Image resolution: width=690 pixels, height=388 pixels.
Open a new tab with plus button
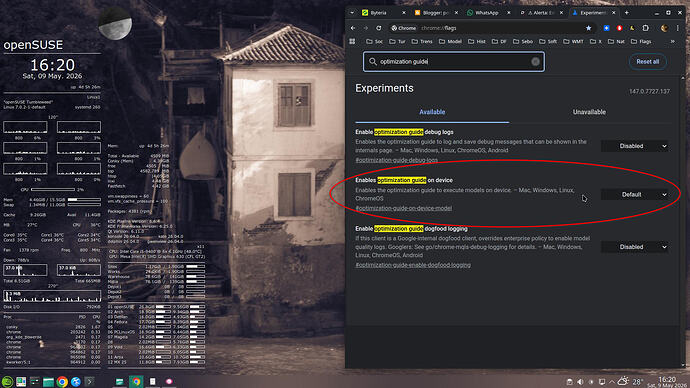pyautogui.click(x=627, y=13)
